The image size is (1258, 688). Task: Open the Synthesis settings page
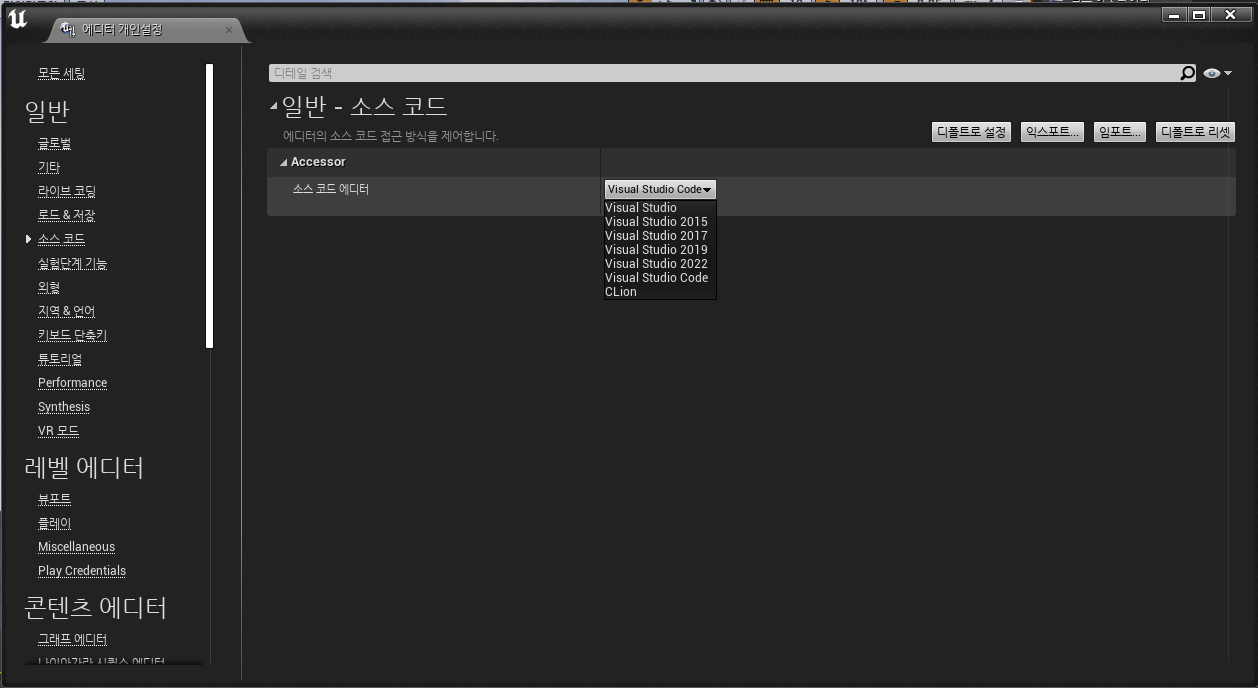click(64, 407)
